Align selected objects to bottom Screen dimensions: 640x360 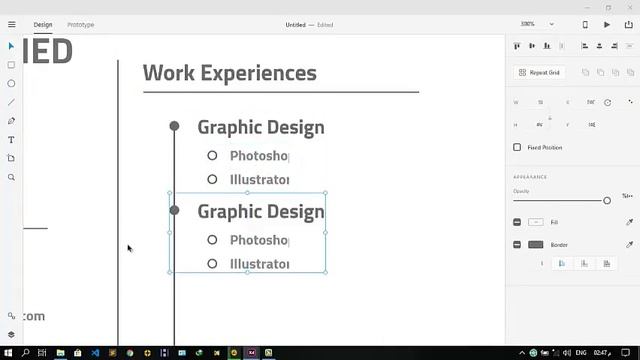[547, 46]
